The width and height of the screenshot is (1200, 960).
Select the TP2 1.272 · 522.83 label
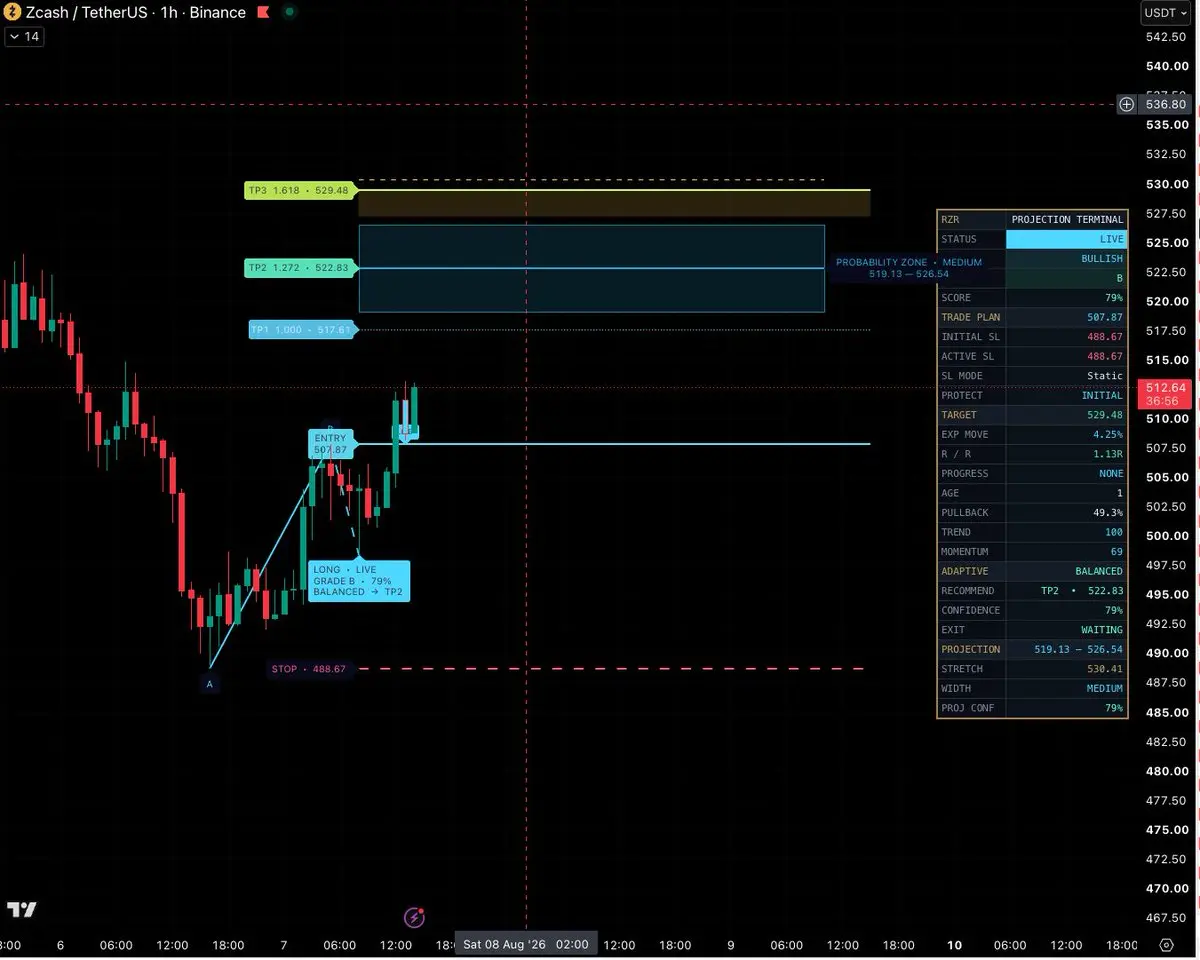tap(300, 268)
